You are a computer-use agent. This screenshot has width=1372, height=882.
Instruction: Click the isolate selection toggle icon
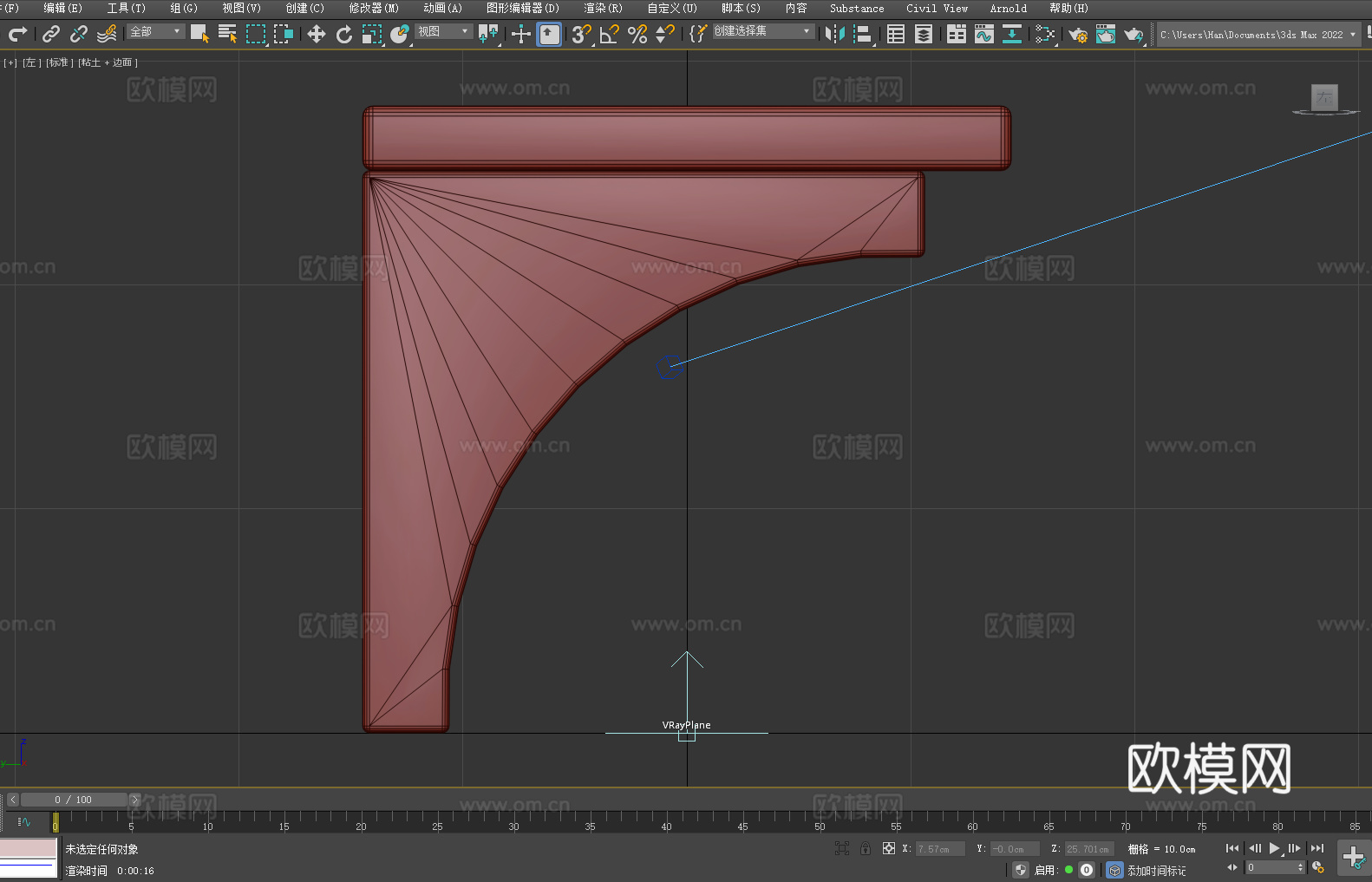(841, 848)
